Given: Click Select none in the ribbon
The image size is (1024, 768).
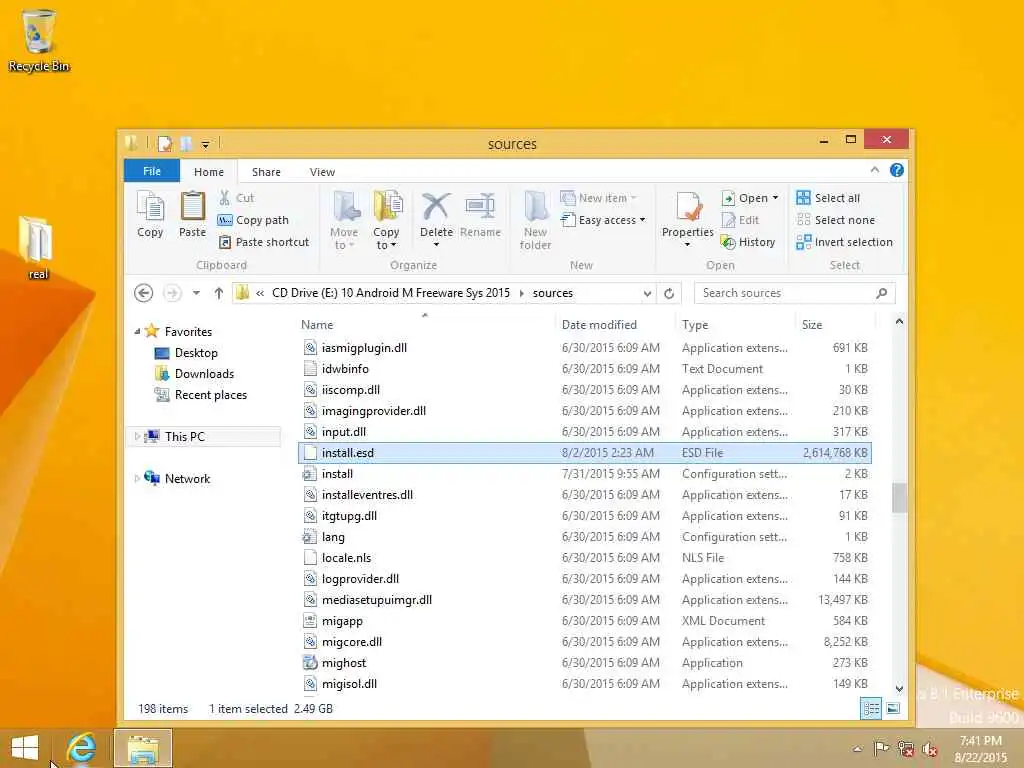Looking at the screenshot, I should (x=835, y=220).
